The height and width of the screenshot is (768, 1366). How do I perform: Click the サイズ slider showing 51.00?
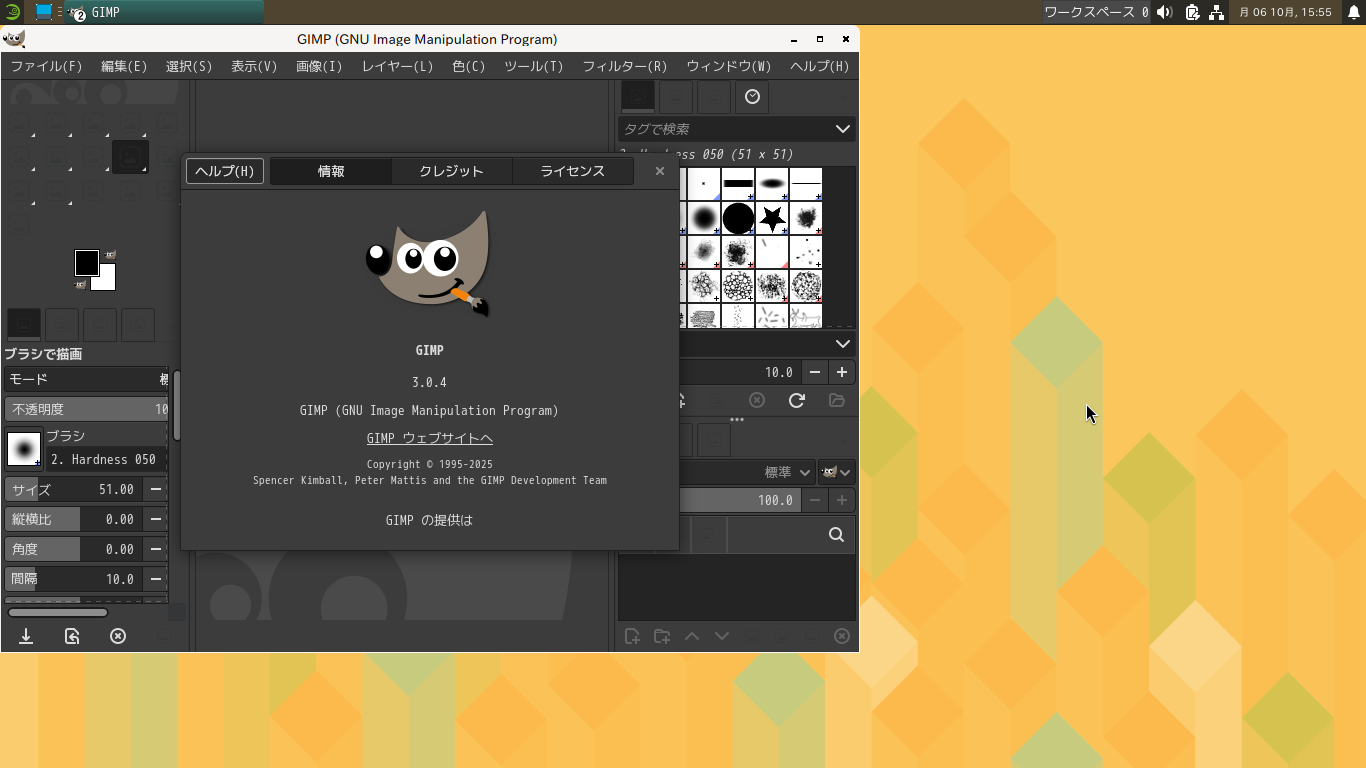click(73, 489)
